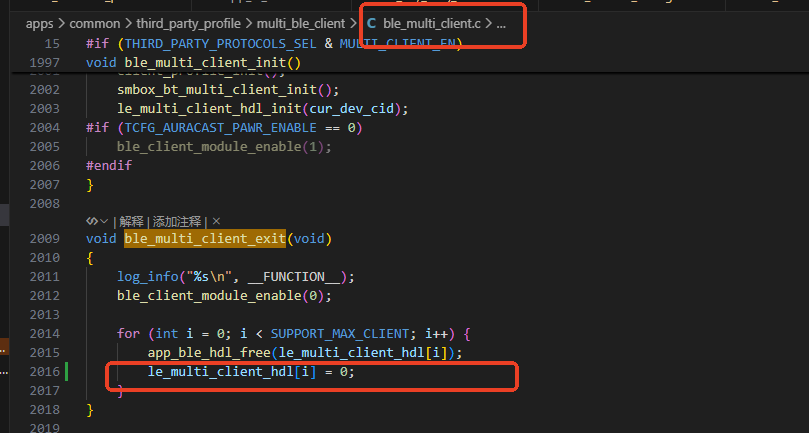This screenshot has height=433, width=809.
Task: Click line number 15 in the sticky header
Action: [x=52, y=43]
